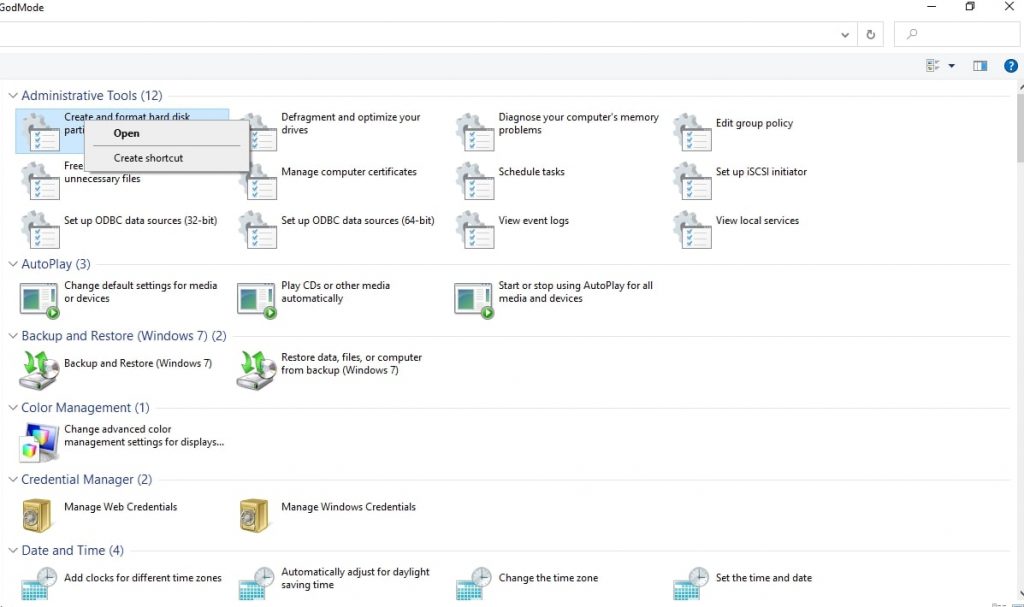Select Manage Web Credentials
Image resolution: width=1024 pixels, height=607 pixels.
pyautogui.click(x=121, y=507)
